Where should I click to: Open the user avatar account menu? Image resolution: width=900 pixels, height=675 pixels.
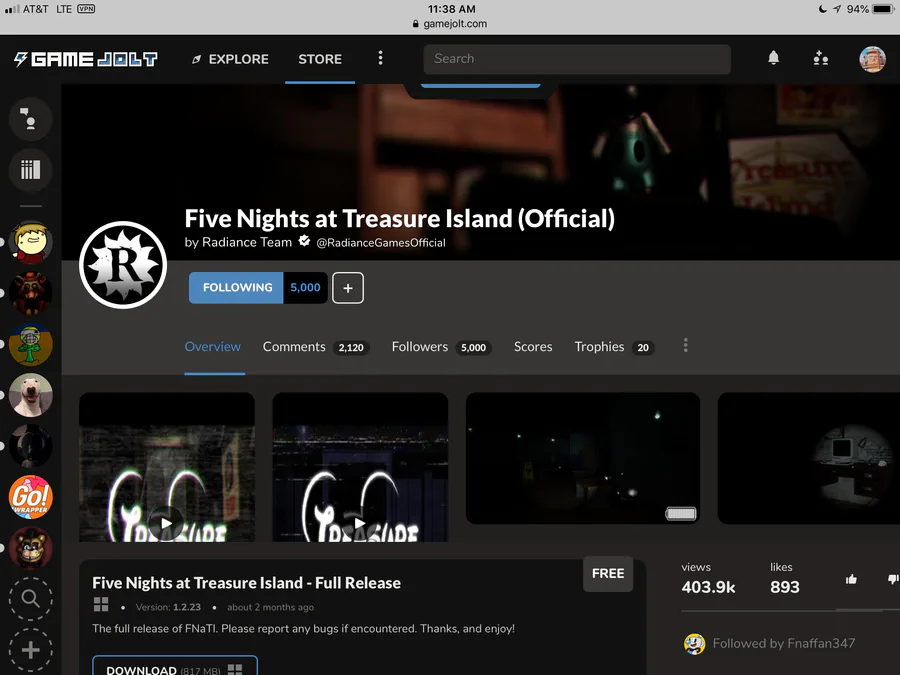[x=872, y=59]
